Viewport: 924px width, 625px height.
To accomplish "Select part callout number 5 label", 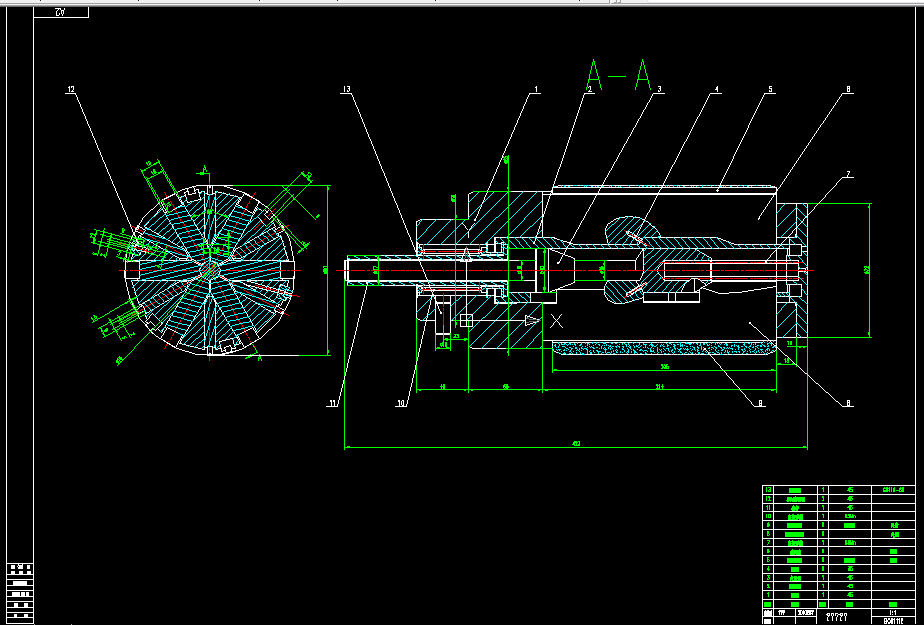I will point(770,90).
